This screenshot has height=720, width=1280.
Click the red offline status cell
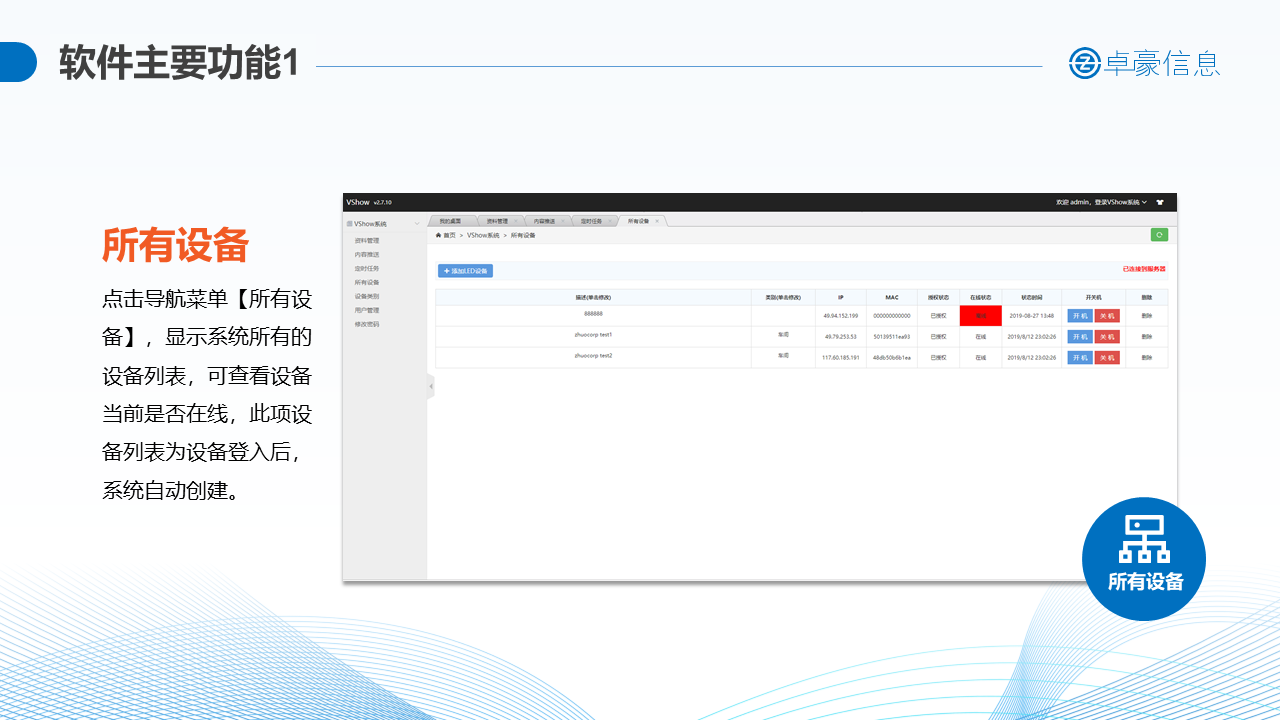(980, 316)
